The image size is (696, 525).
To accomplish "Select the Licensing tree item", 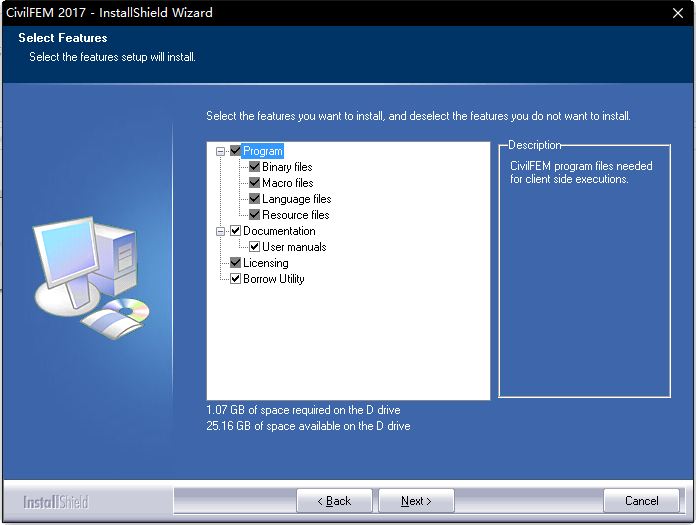I will [x=265, y=263].
